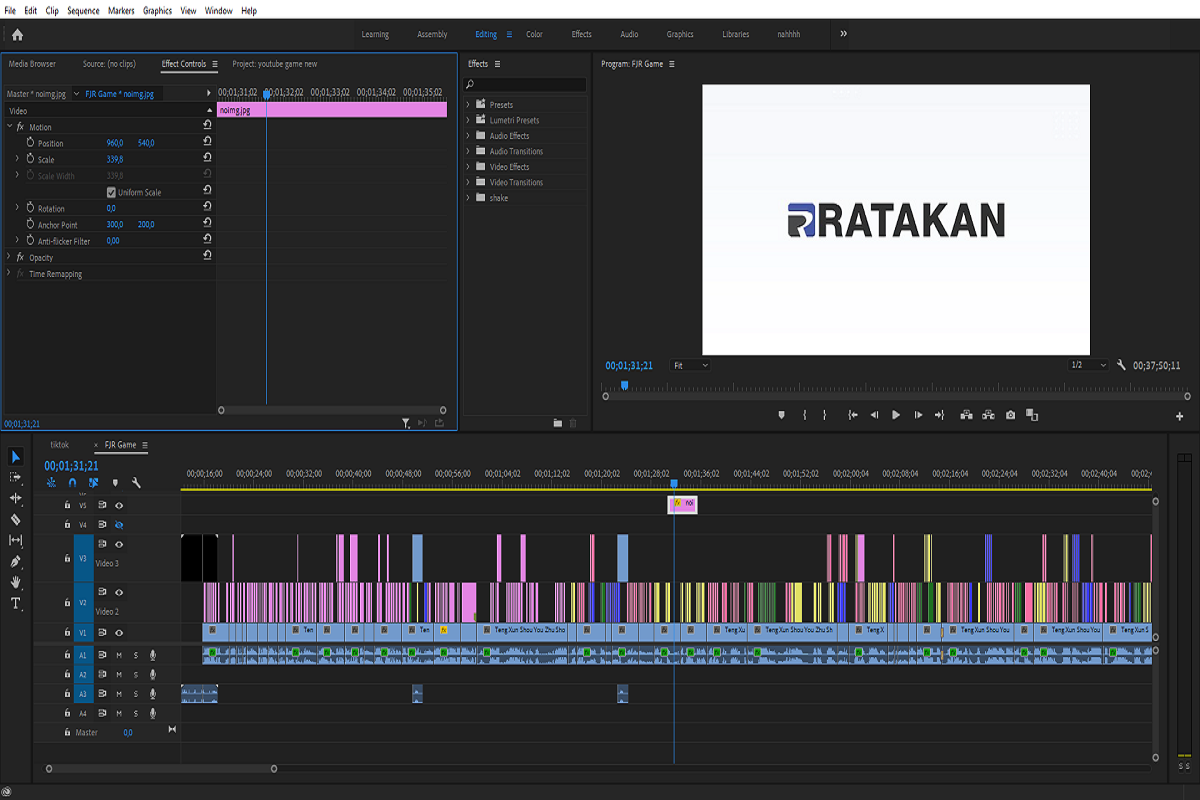The image size is (1200, 800).
Task: Select the Slip tool
Action: point(16,540)
